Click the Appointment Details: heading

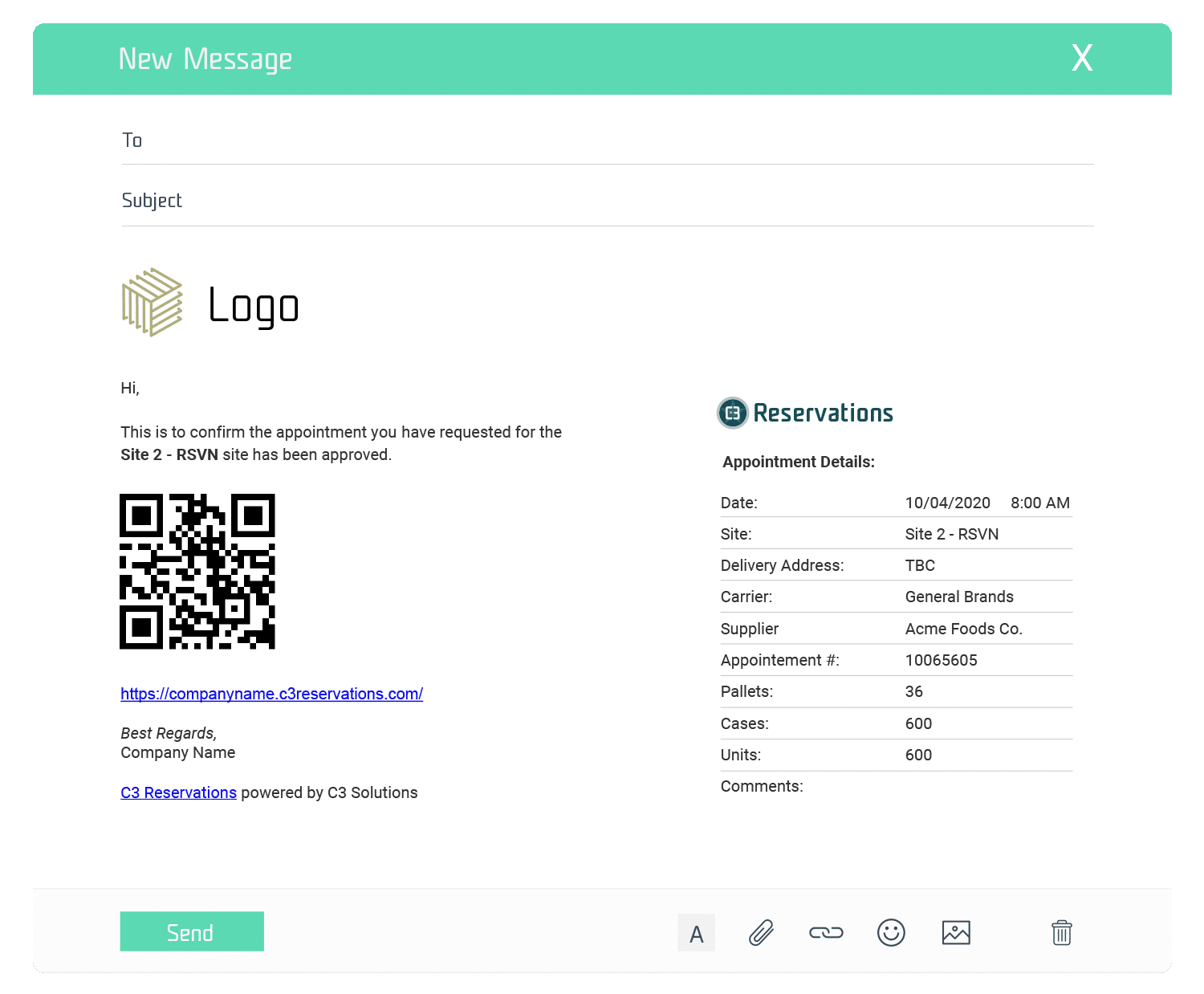(x=799, y=462)
